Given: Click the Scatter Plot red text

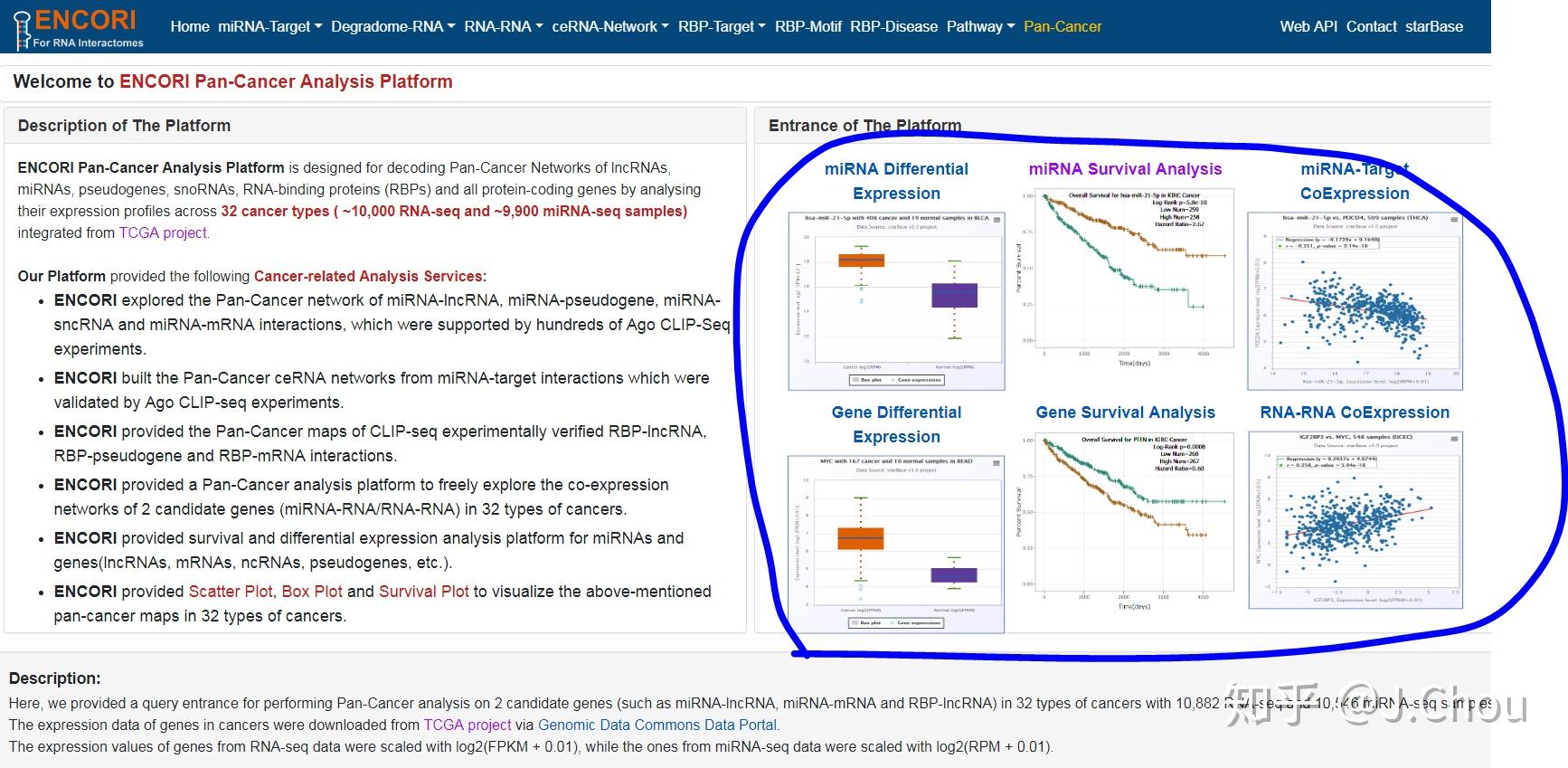Looking at the screenshot, I should (230, 591).
